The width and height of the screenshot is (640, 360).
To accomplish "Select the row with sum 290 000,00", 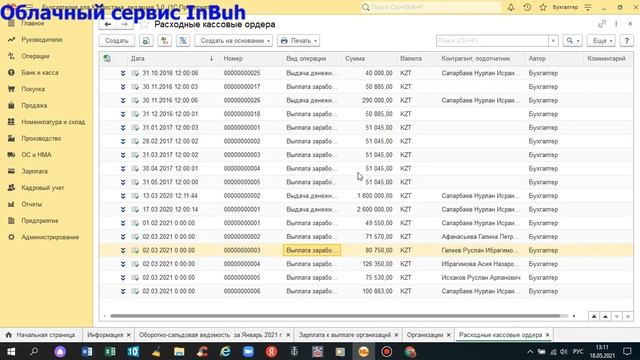I will tap(366, 100).
